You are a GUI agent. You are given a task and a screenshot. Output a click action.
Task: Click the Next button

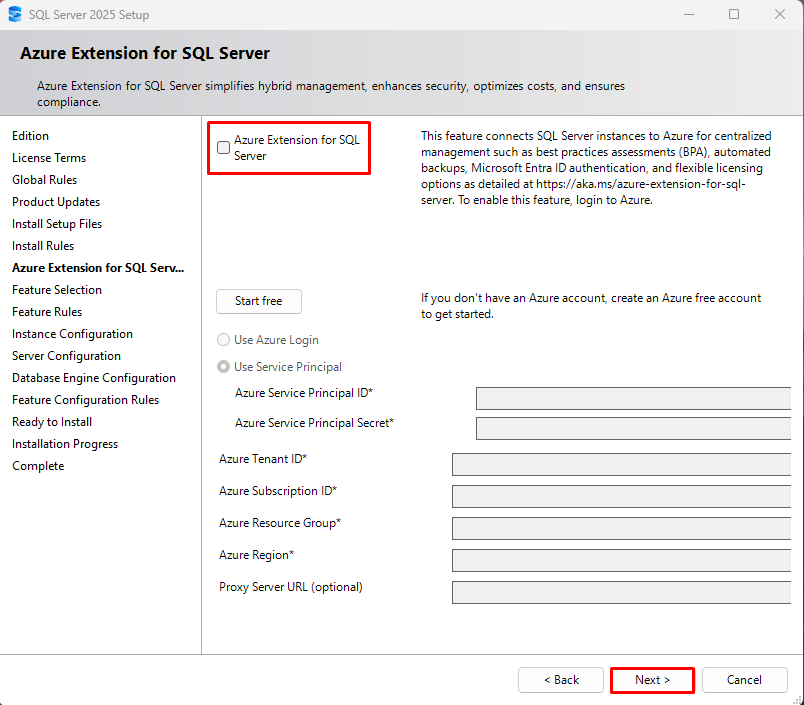pos(652,680)
